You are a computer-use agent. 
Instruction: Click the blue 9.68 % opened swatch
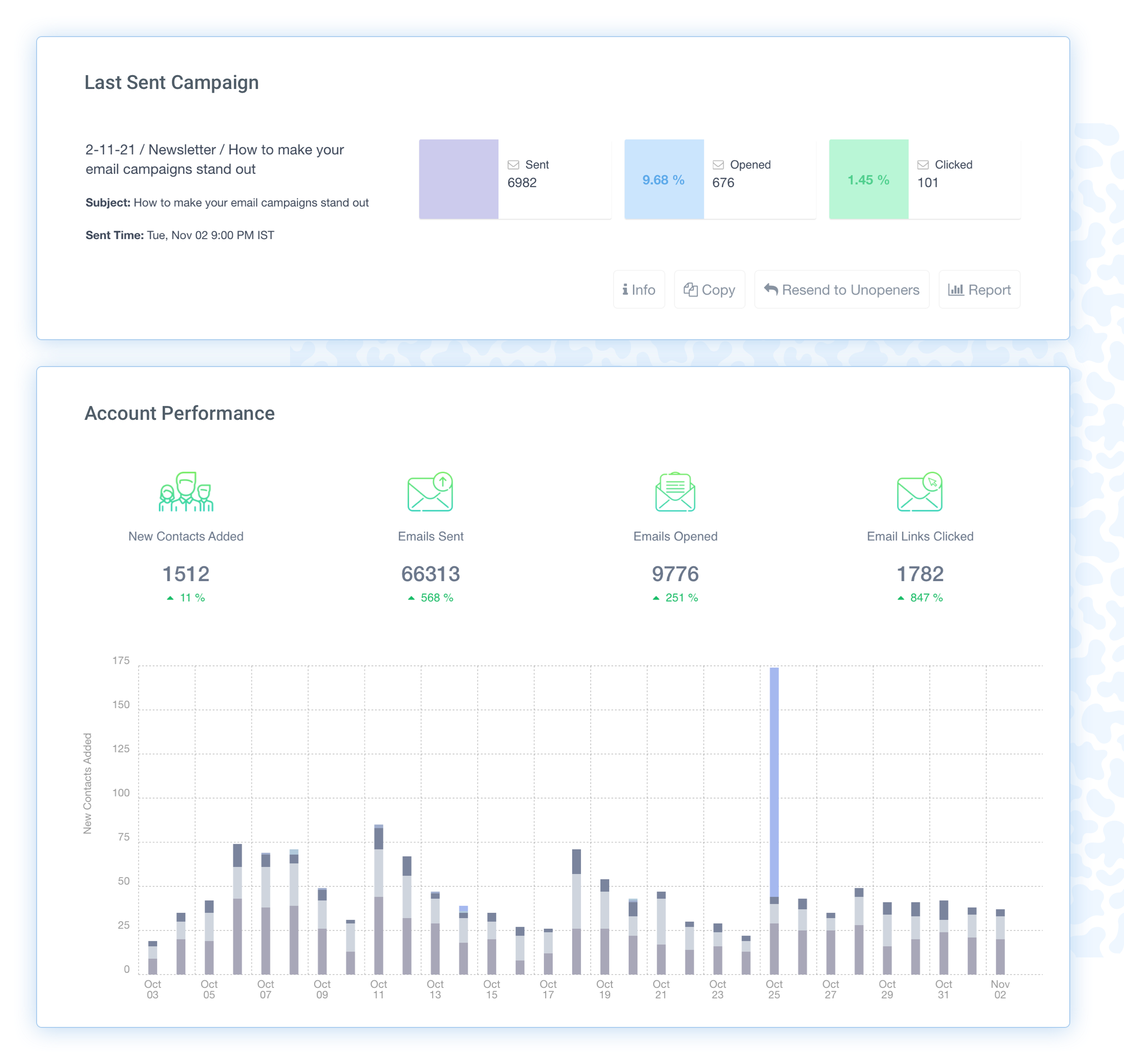pyautogui.click(x=664, y=179)
